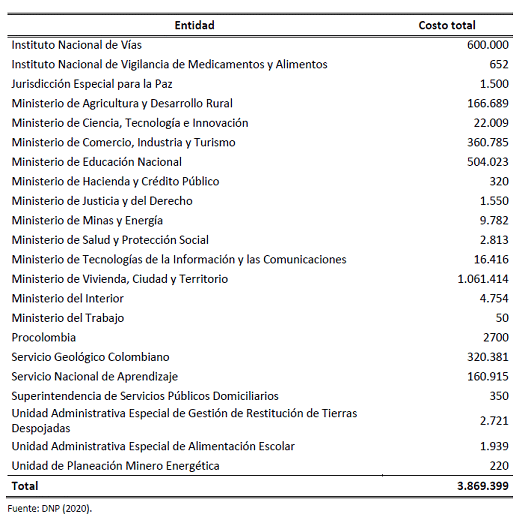The width and height of the screenshot is (525, 517).
Task: Click Ministerio de Agricultura y Desarrollo Rural
Action: point(122,103)
